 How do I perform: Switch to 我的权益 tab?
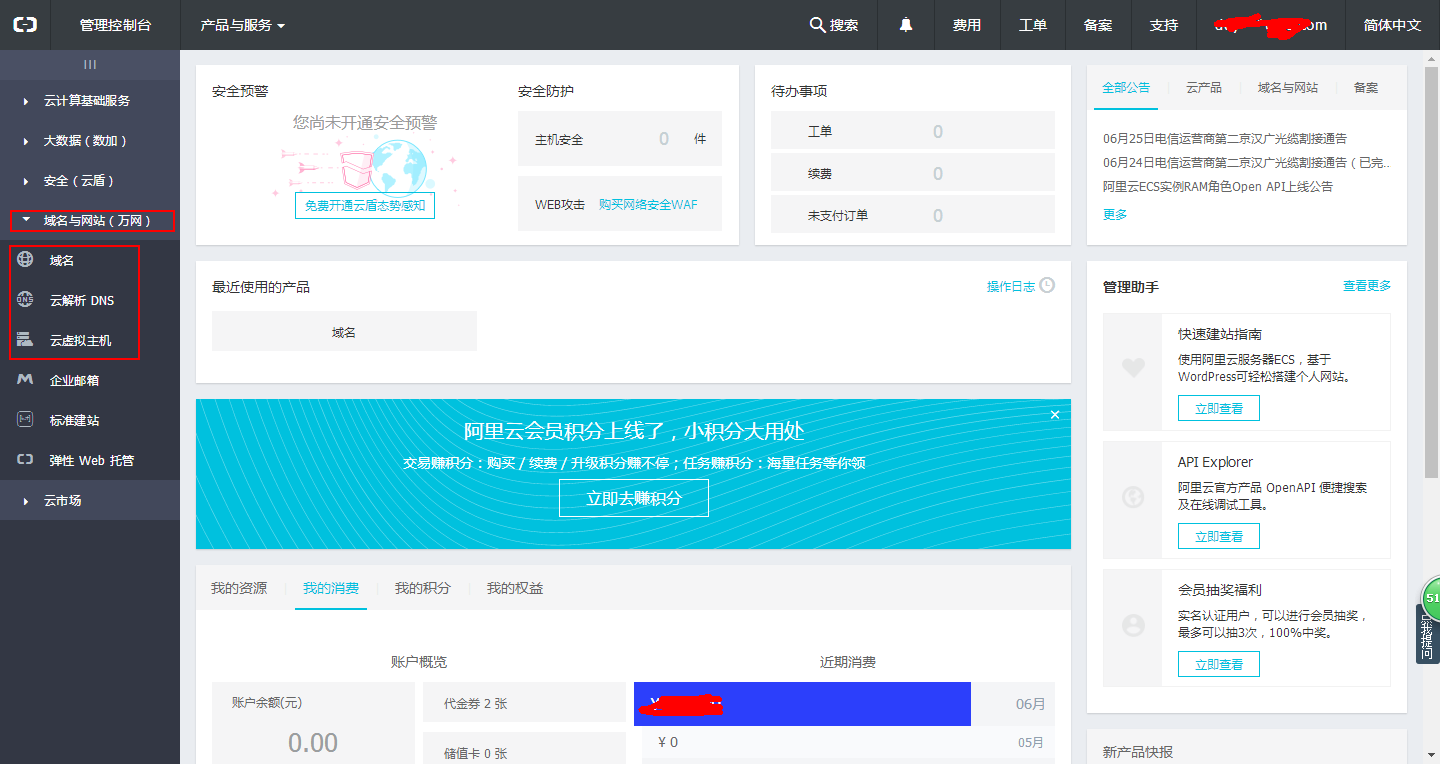515,588
